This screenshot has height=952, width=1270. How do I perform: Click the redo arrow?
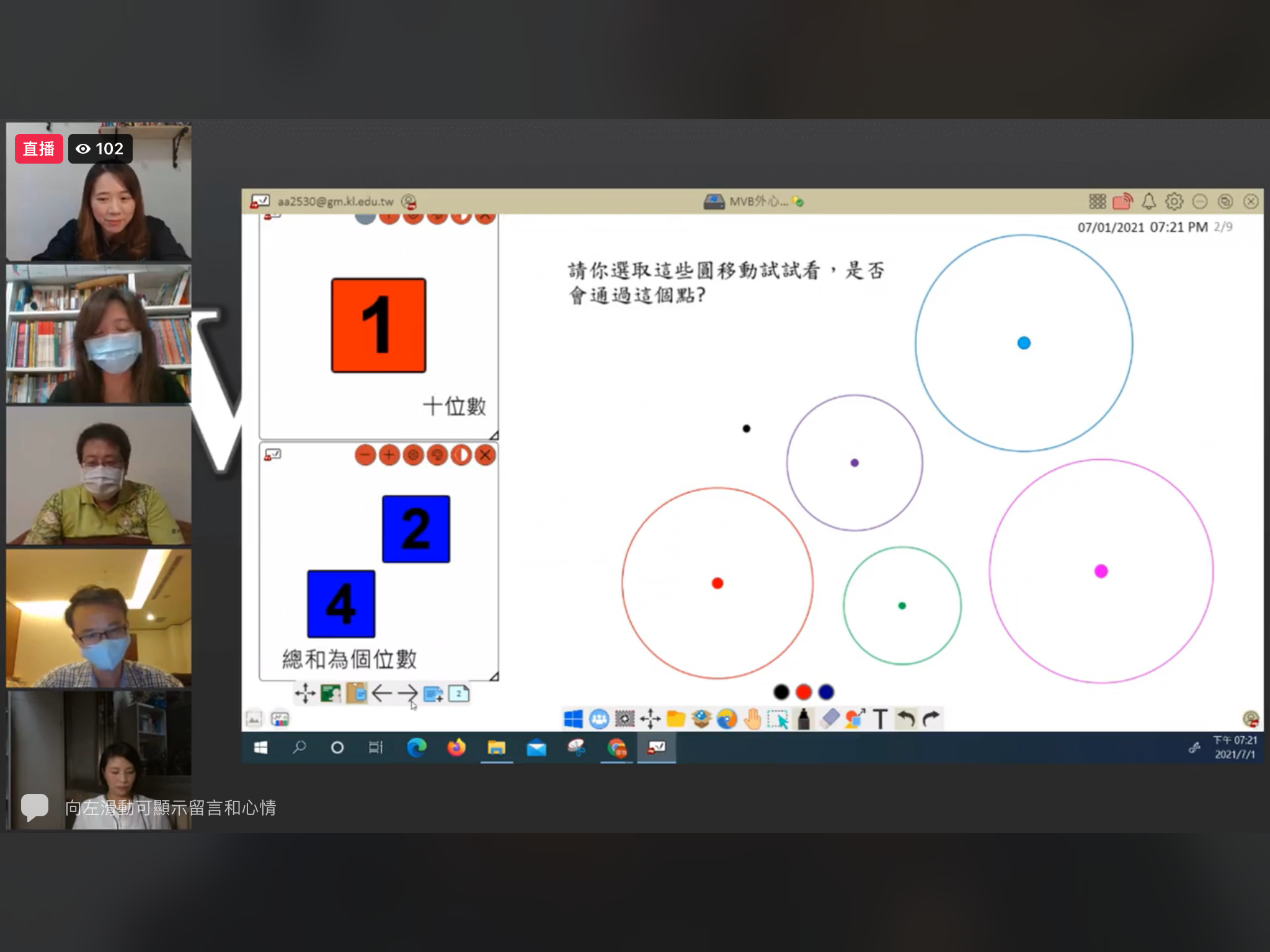point(931,719)
